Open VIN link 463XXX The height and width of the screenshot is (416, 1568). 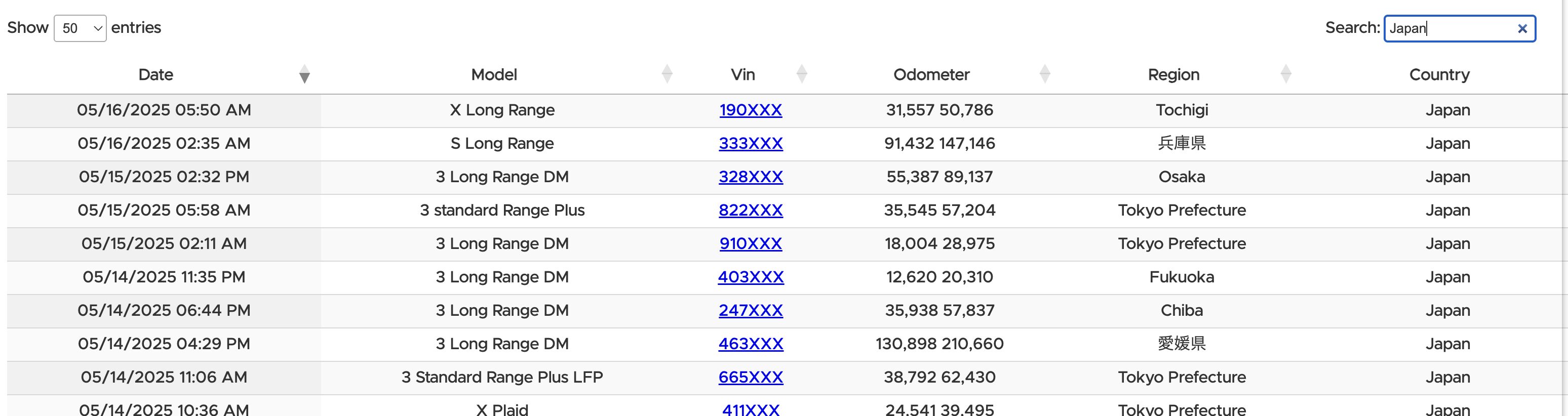(751, 344)
